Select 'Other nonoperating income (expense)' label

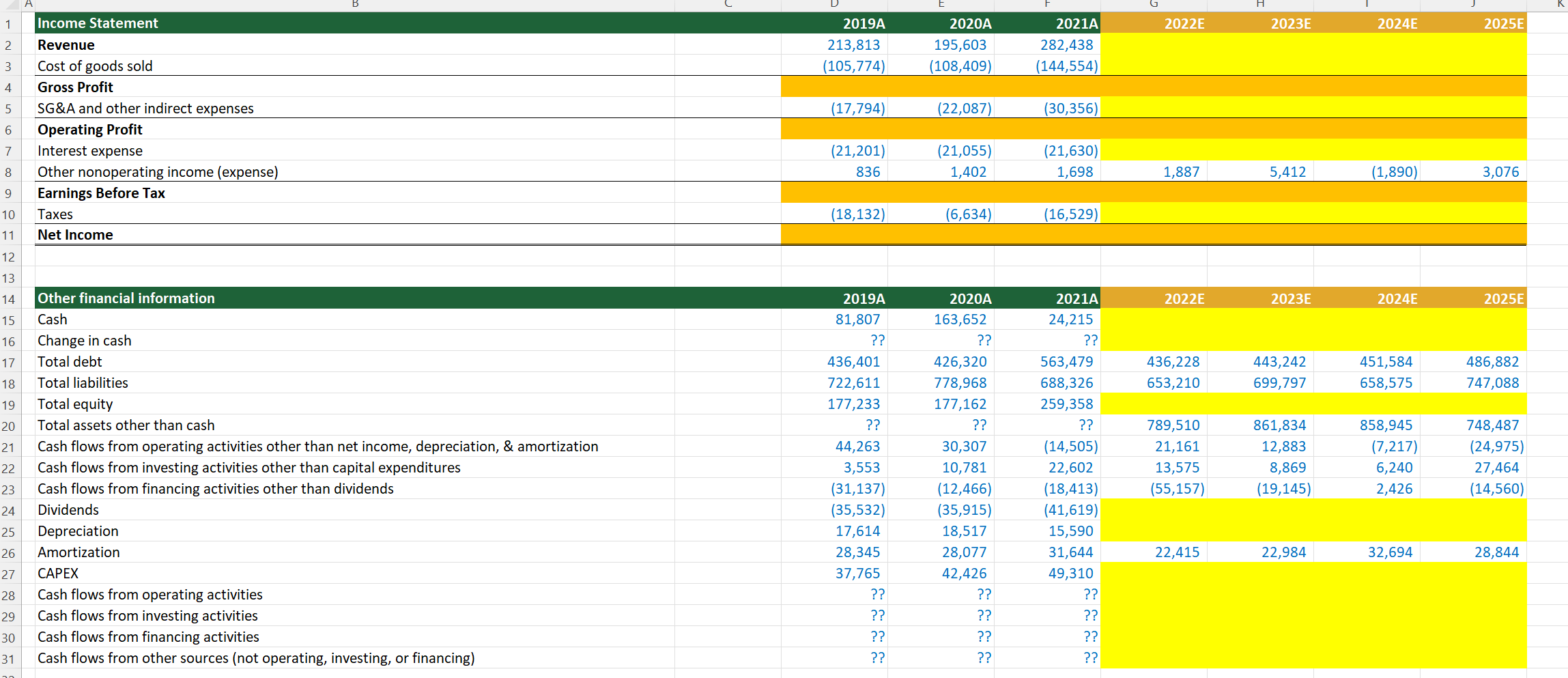coord(158,172)
